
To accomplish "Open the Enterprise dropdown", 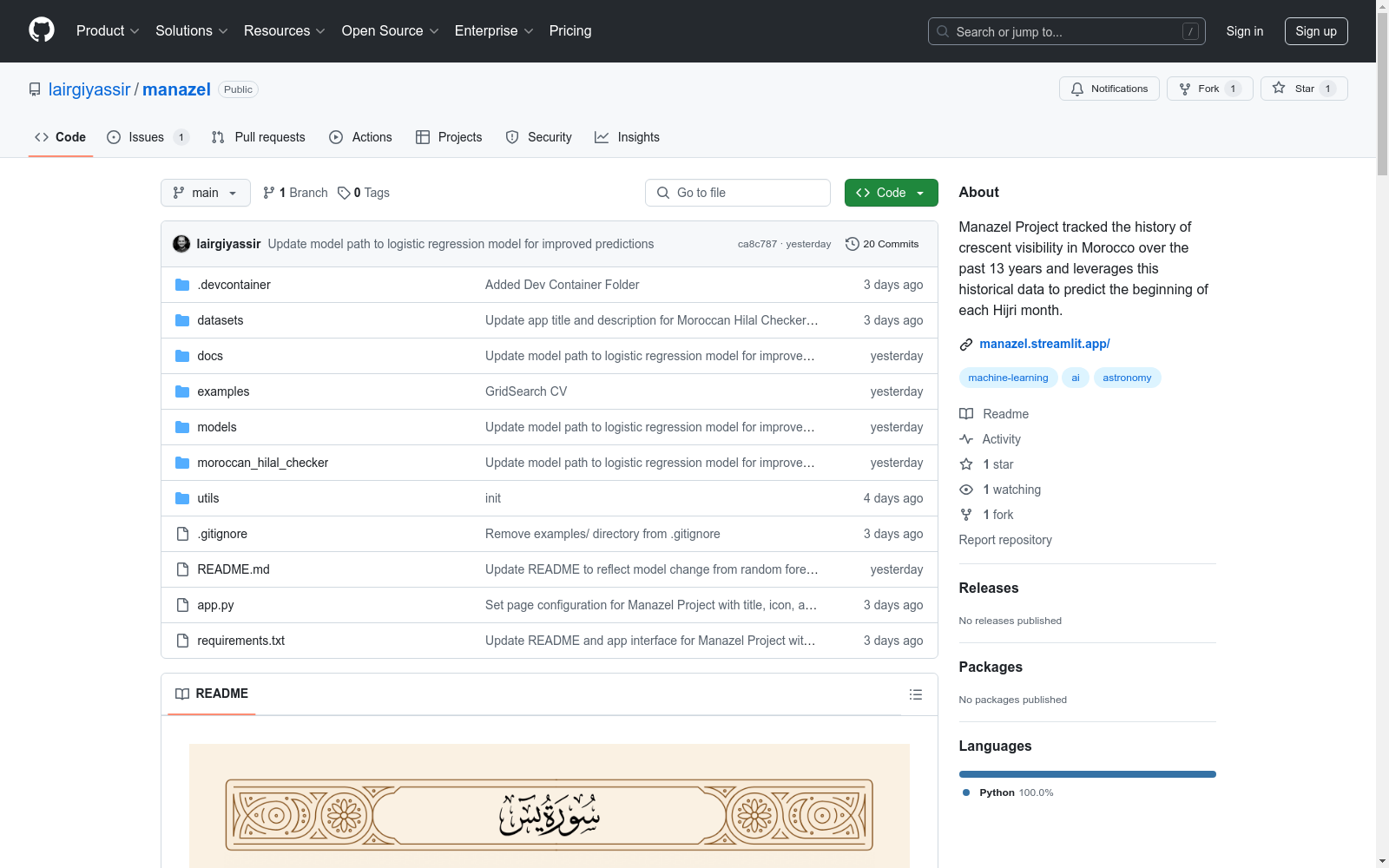I will 494,31.
